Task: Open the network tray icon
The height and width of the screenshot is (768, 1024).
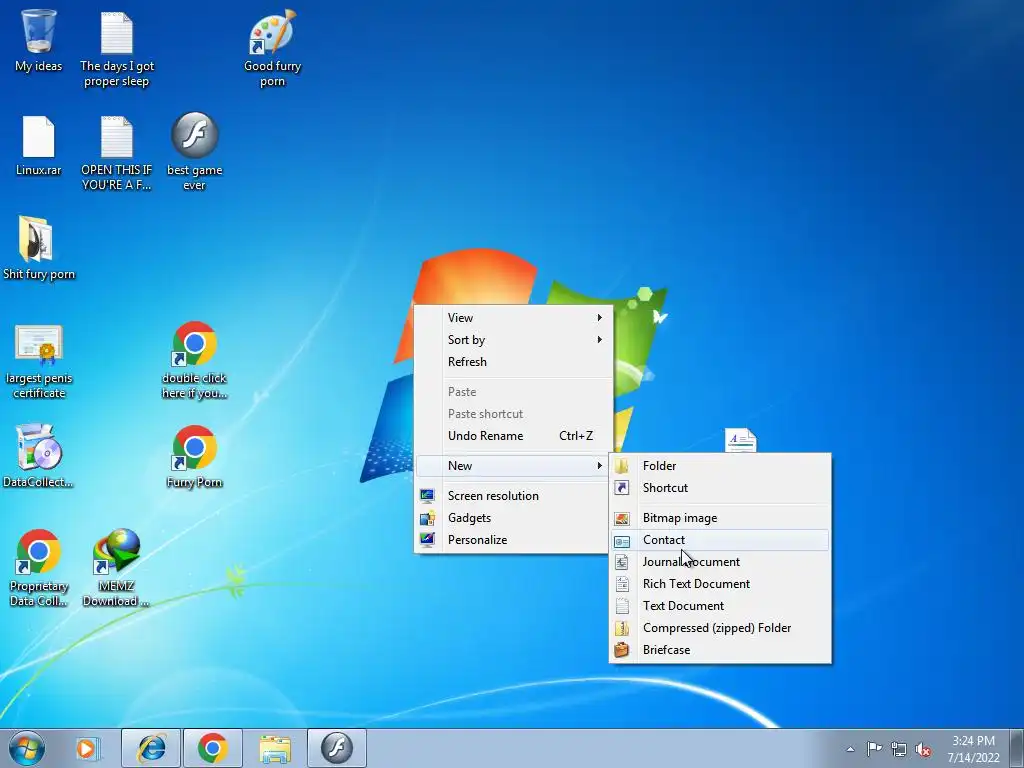Action: tap(899, 749)
